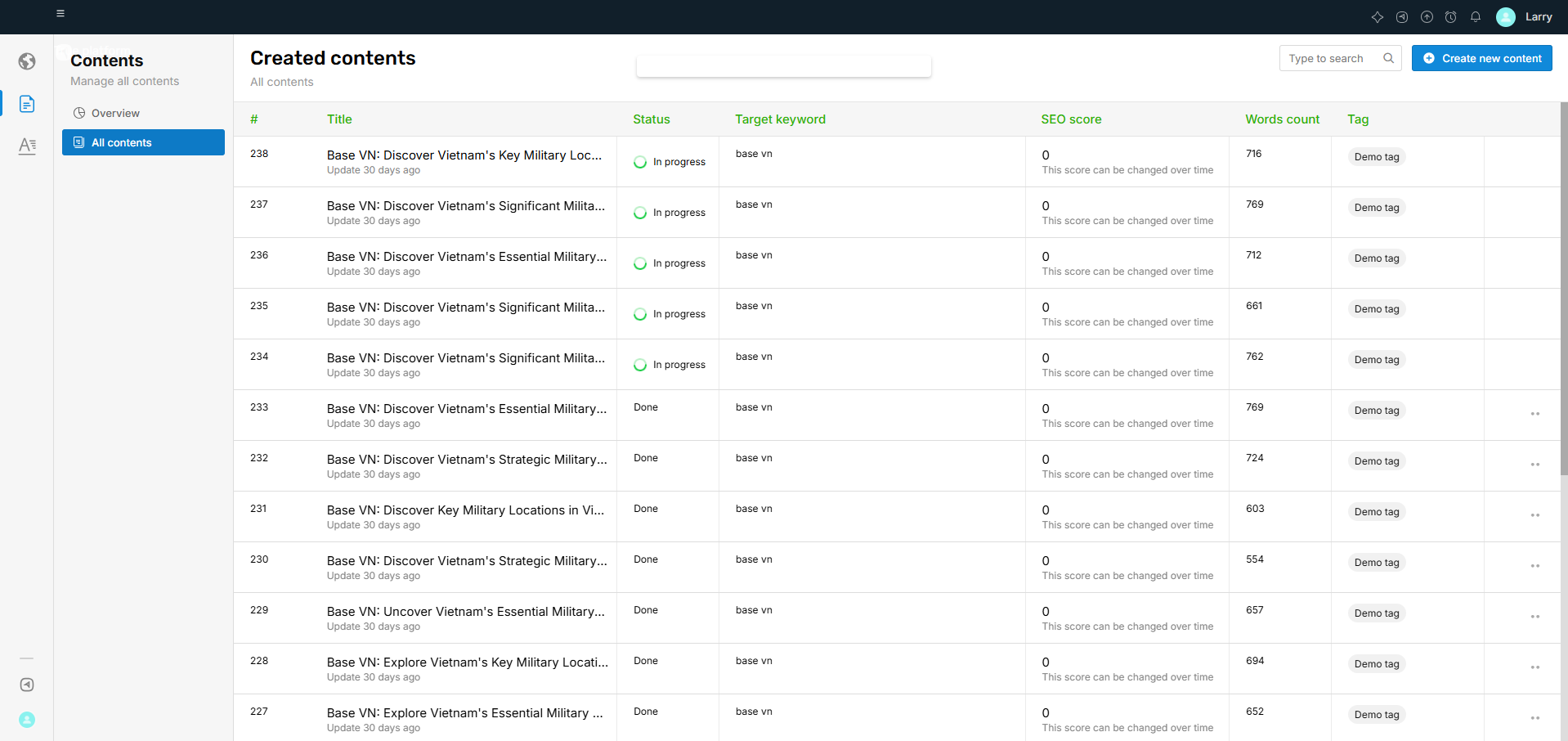The image size is (1568, 741).
Task: Click the upload arrow circle icon
Action: click(x=1427, y=17)
